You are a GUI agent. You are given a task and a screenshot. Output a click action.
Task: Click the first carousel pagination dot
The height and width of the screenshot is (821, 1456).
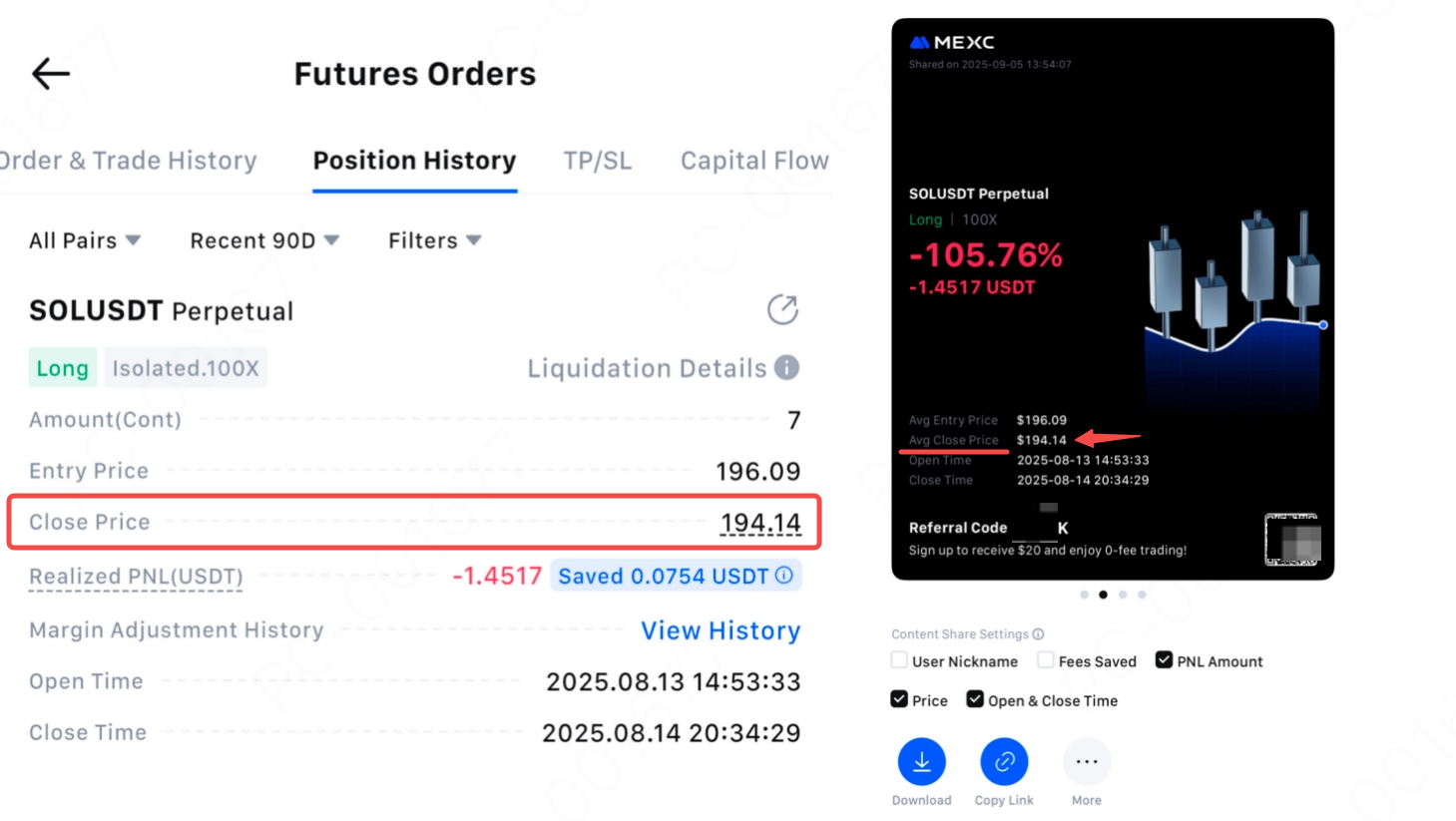pyautogui.click(x=1084, y=595)
